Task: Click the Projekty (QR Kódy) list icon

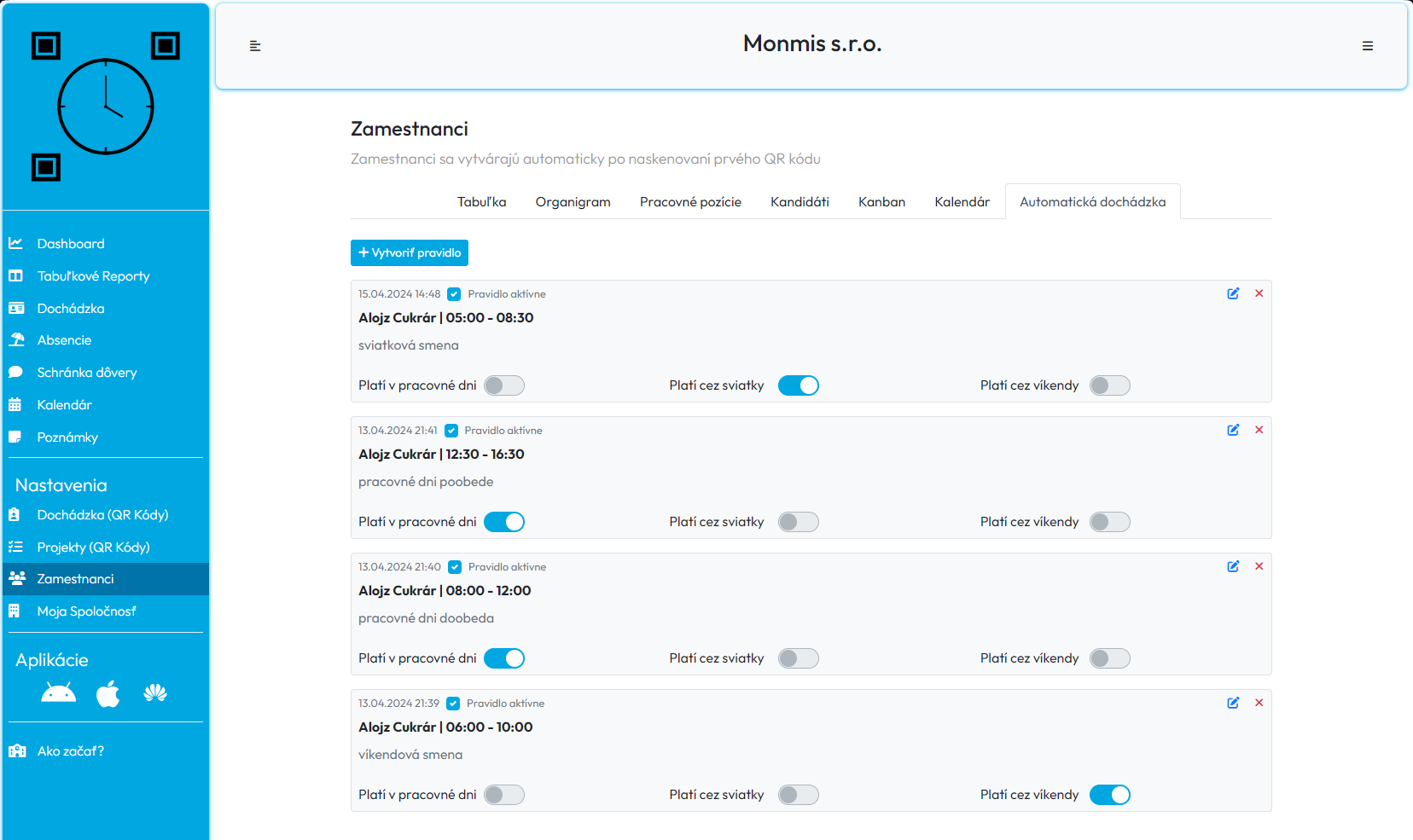Action: tap(15, 547)
